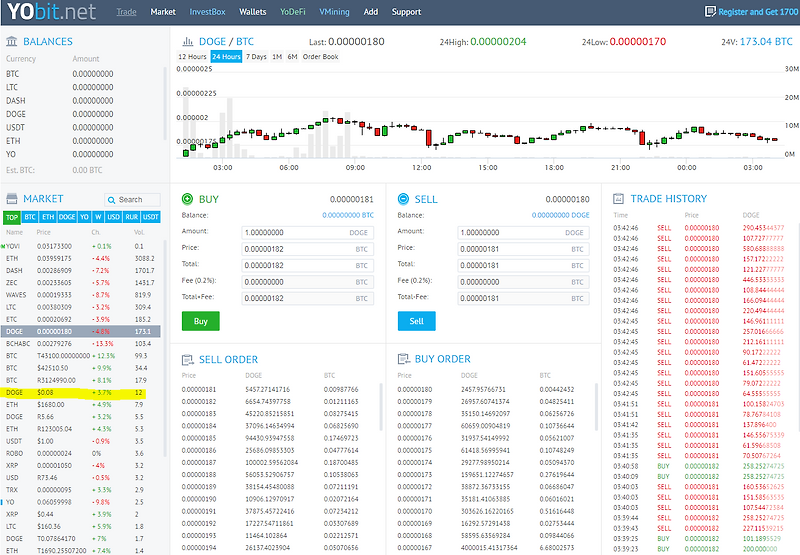Select the TOP market filter

tap(12, 217)
